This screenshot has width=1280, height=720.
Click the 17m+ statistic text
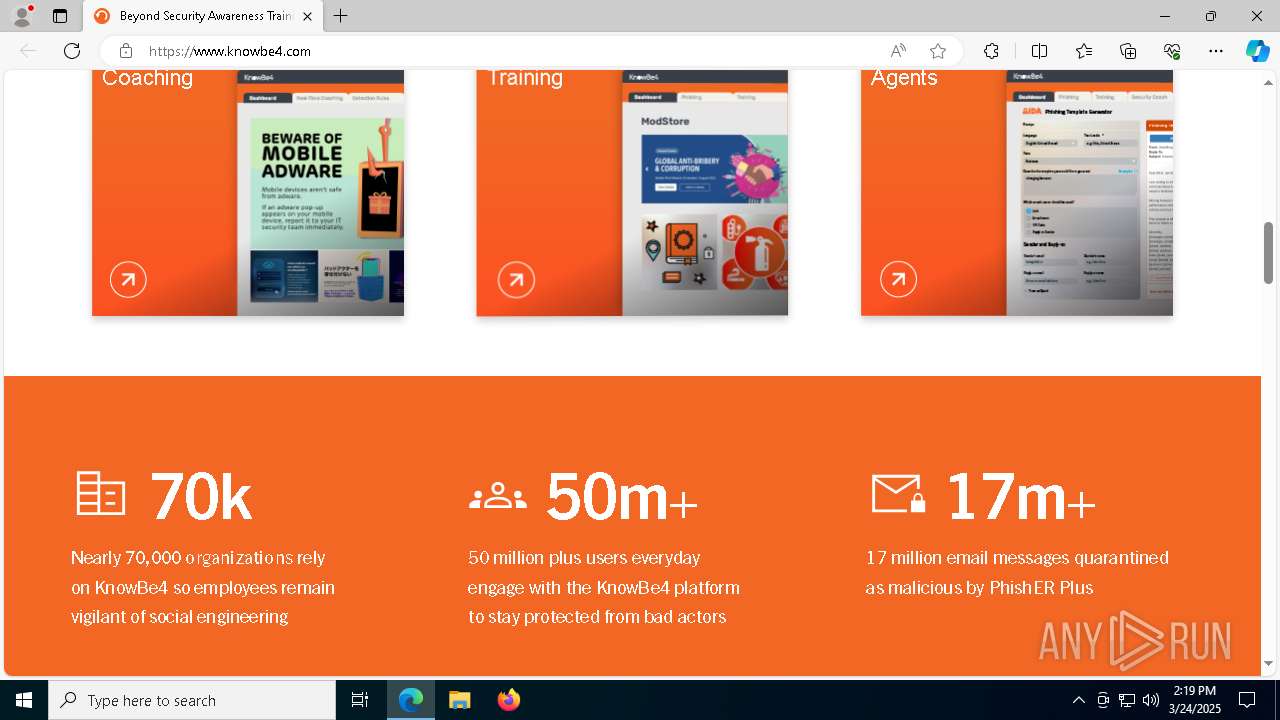(1021, 496)
